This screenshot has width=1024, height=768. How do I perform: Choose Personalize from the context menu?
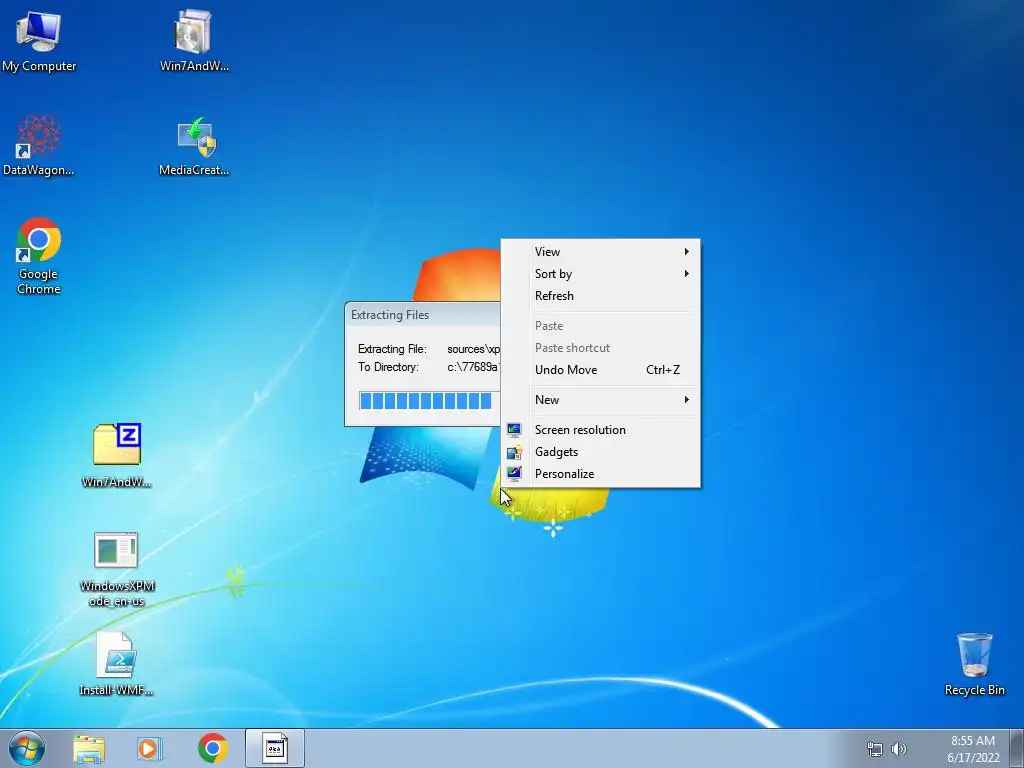pos(601,474)
